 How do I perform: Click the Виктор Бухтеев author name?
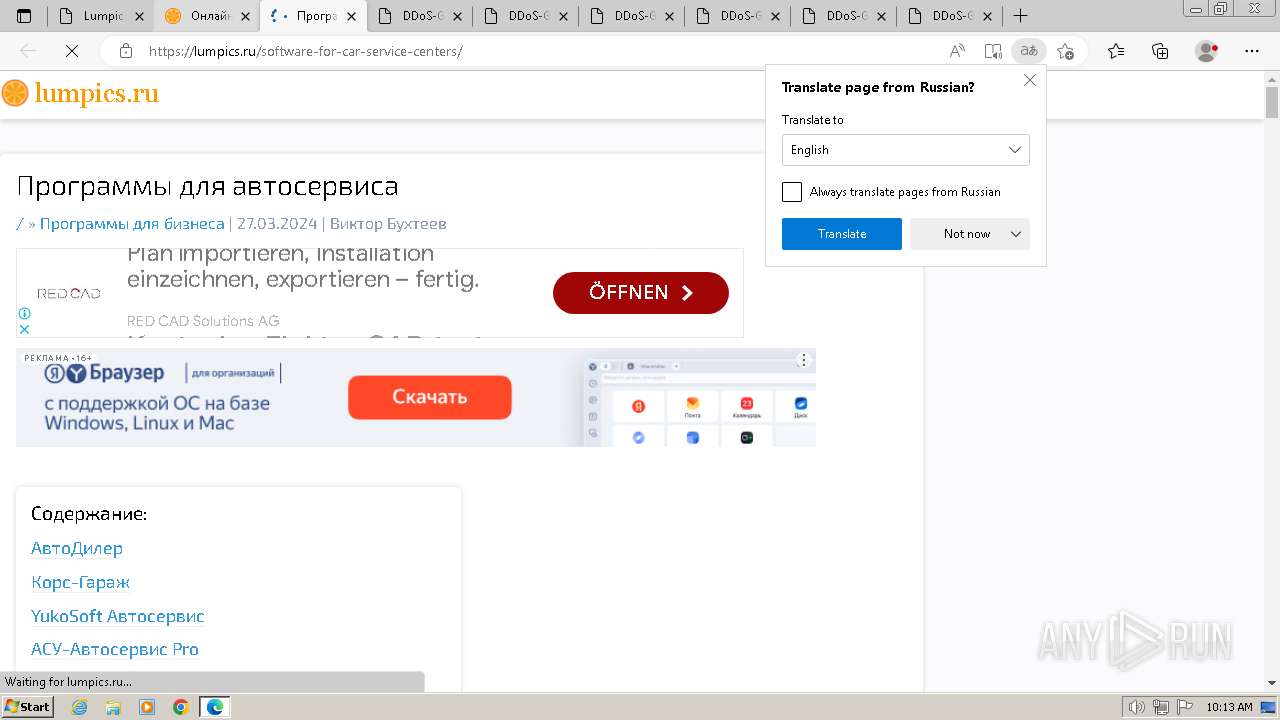coord(388,224)
